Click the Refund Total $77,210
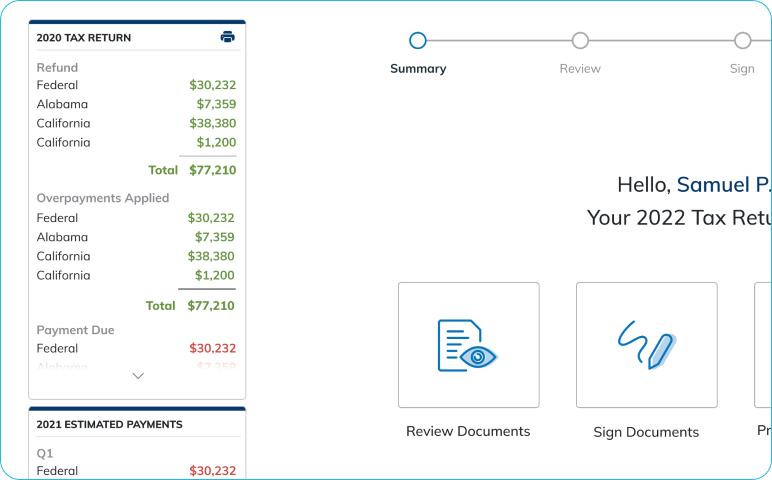Image resolution: width=772 pixels, height=480 pixels. 192,170
